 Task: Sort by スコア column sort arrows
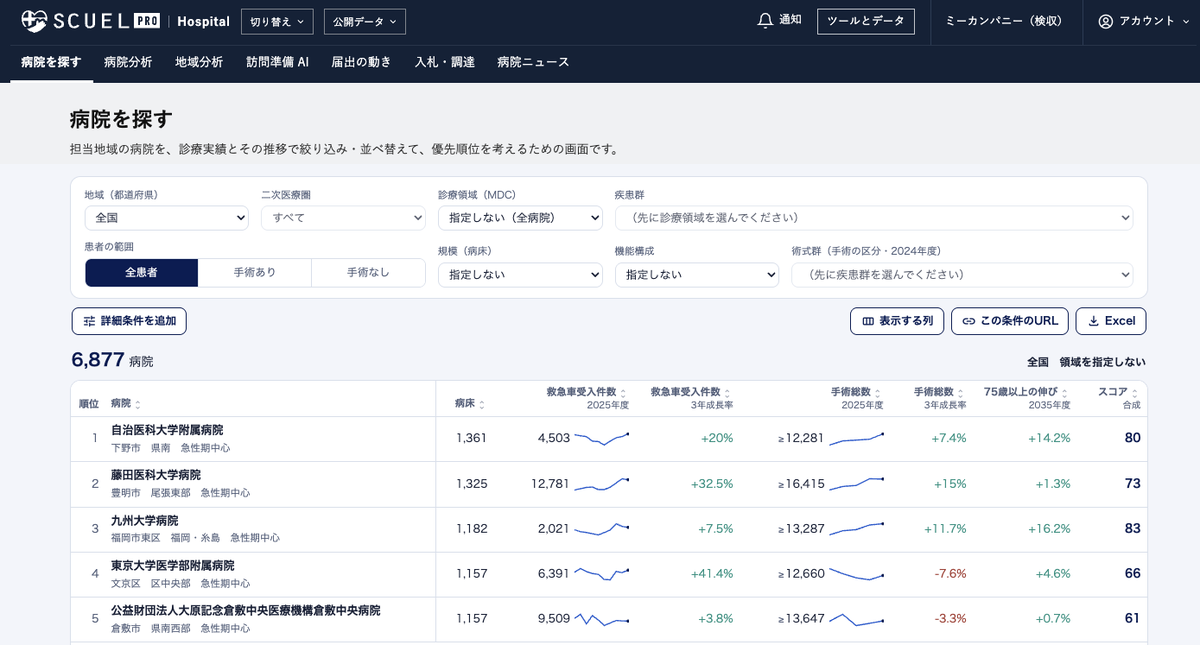1135,393
